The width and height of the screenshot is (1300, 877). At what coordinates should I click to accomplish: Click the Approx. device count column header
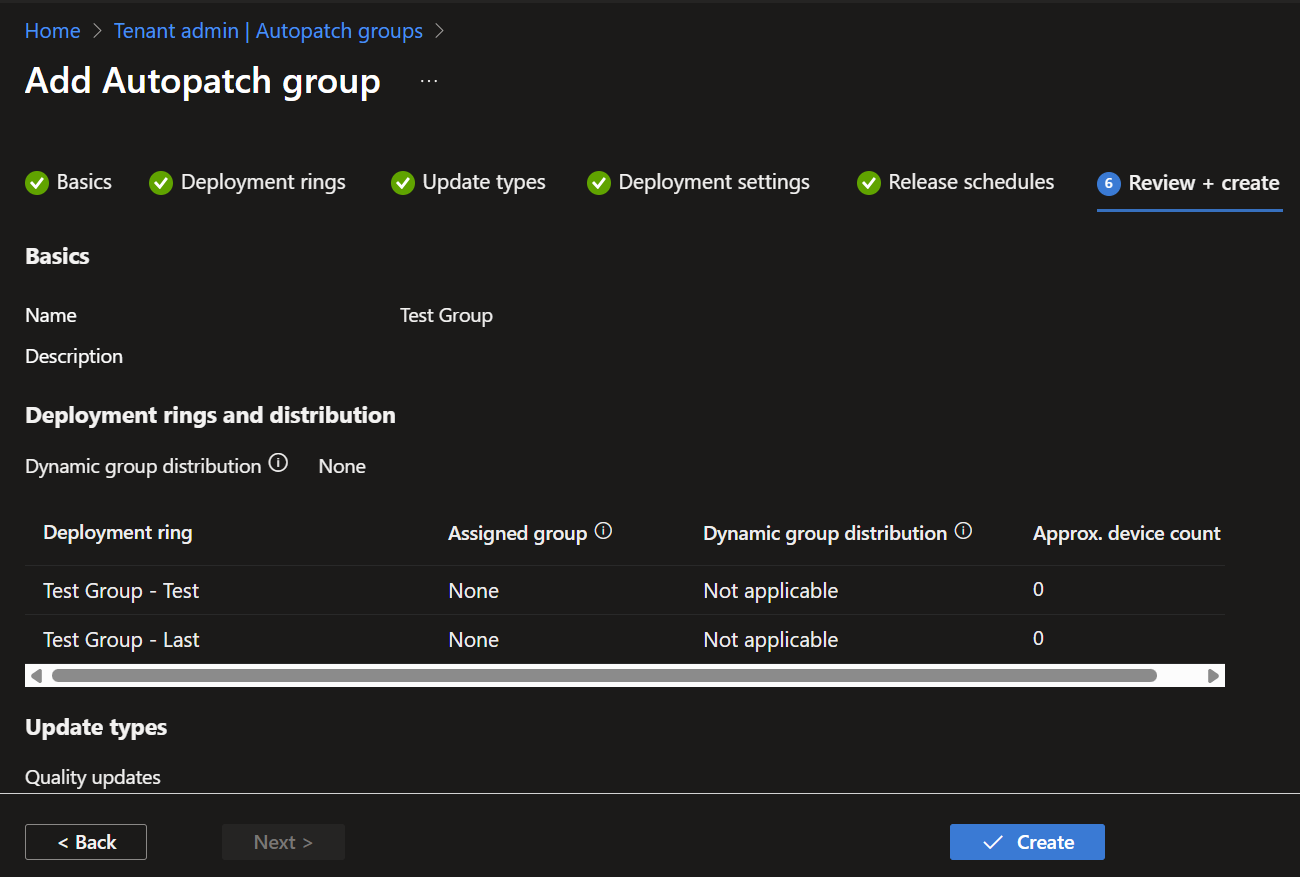[x=1127, y=533]
